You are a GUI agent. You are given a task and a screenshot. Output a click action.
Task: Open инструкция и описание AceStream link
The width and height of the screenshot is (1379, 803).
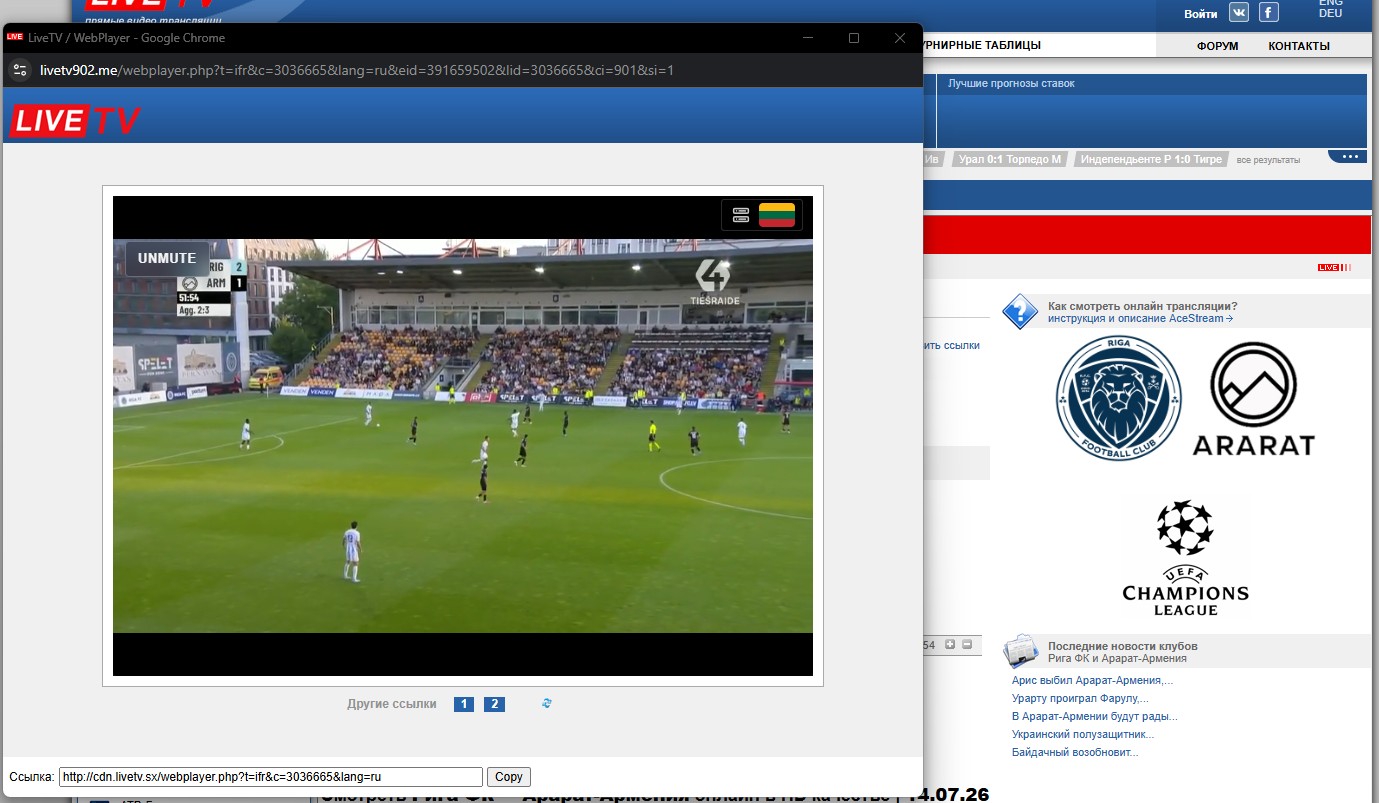click(x=1140, y=318)
